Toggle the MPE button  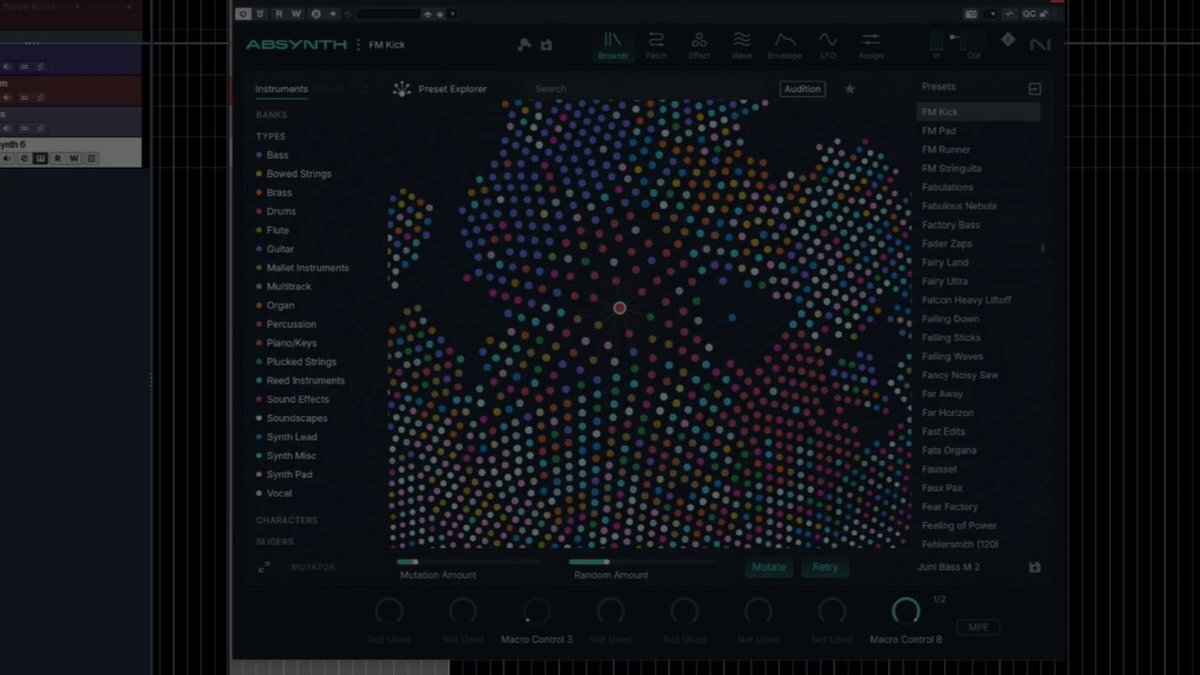click(x=978, y=627)
